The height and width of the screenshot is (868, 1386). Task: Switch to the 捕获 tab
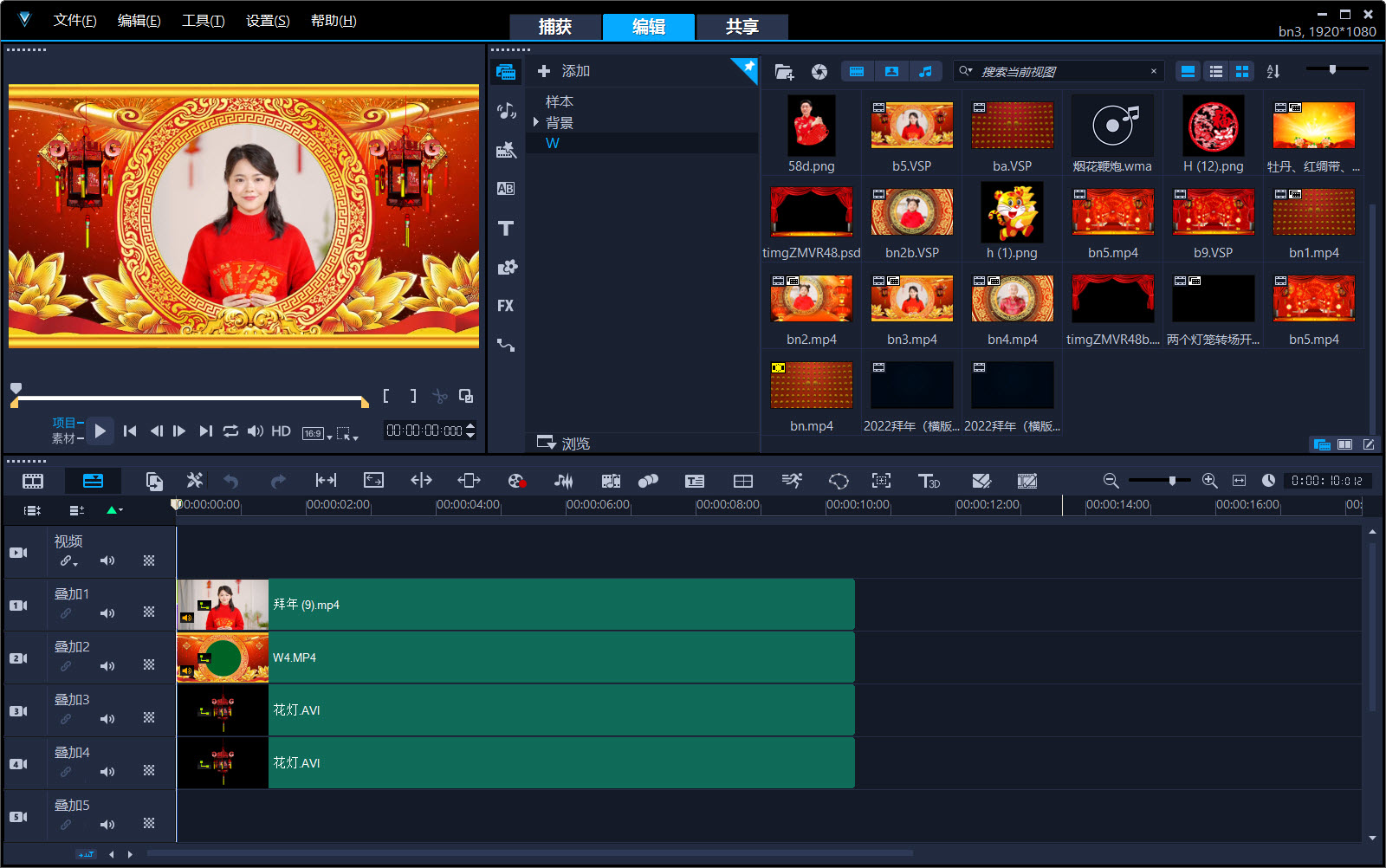555,27
